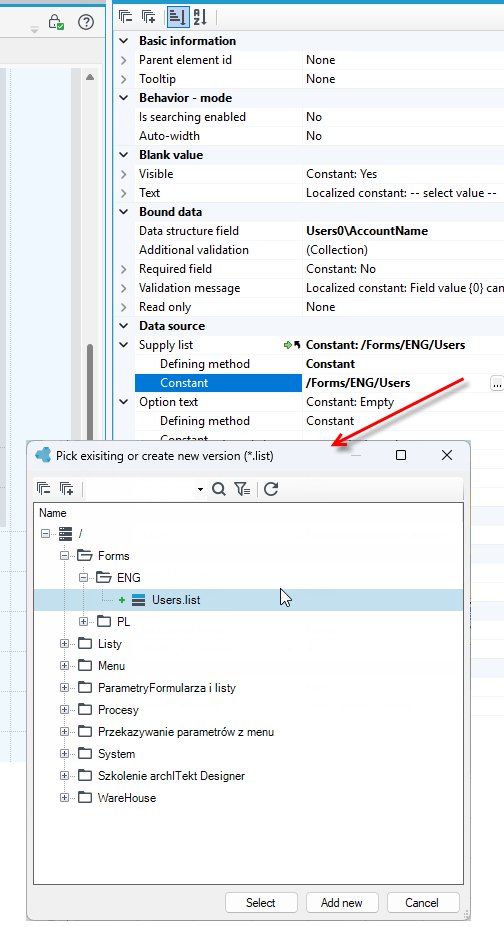Expand the Parent element id property
504x927 pixels.
click(x=123, y=60)
